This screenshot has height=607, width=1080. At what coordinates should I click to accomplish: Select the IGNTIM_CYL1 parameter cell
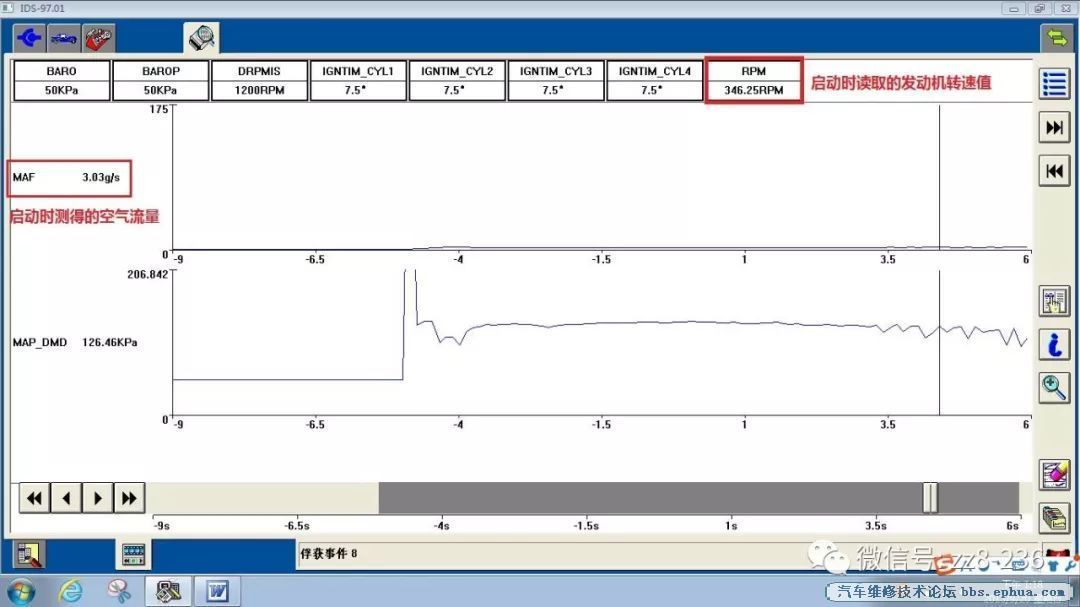pos(358,81)
